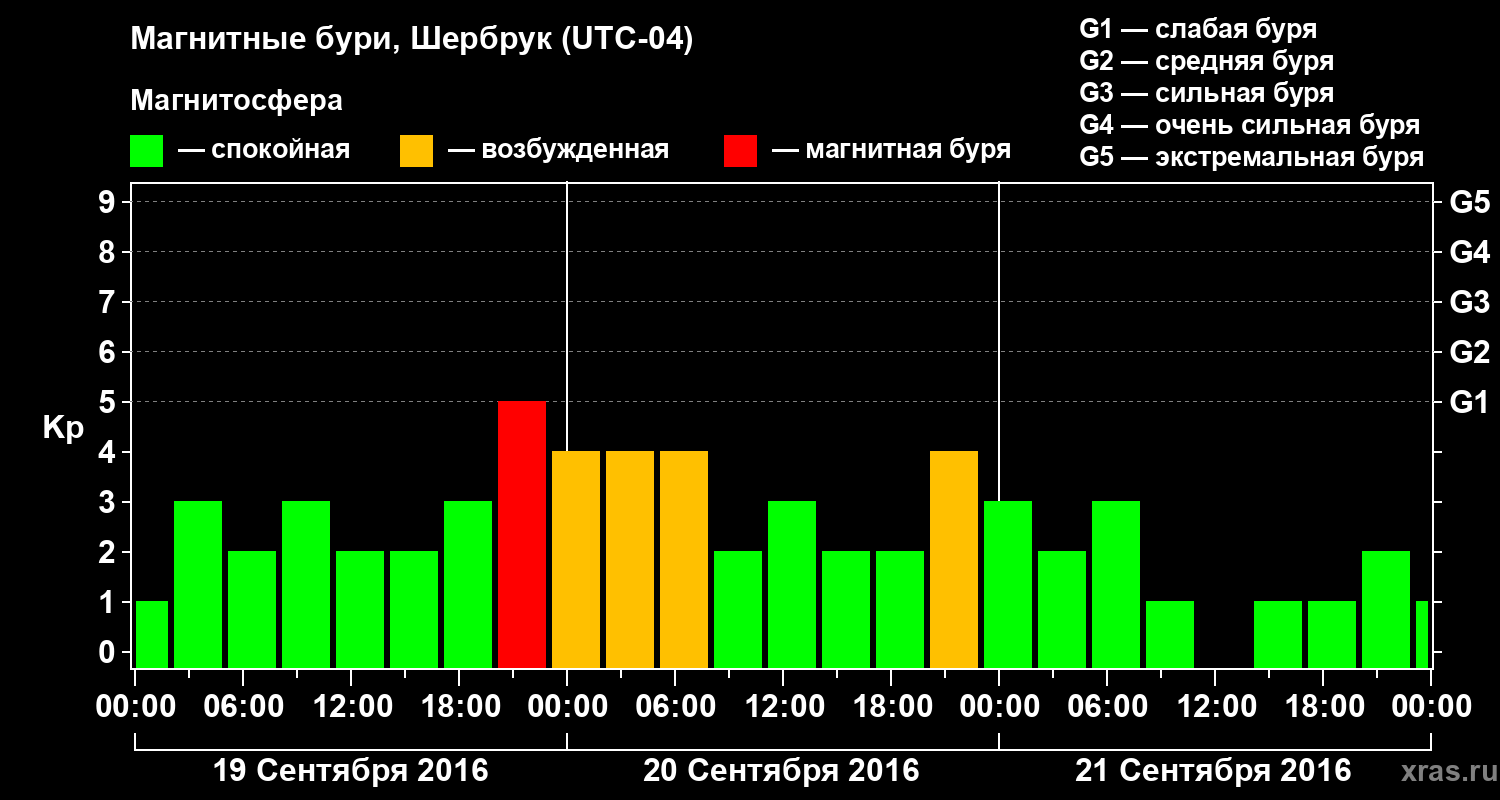
Task: Click the red Kp 5 storm bar
Action: [522, 535]
